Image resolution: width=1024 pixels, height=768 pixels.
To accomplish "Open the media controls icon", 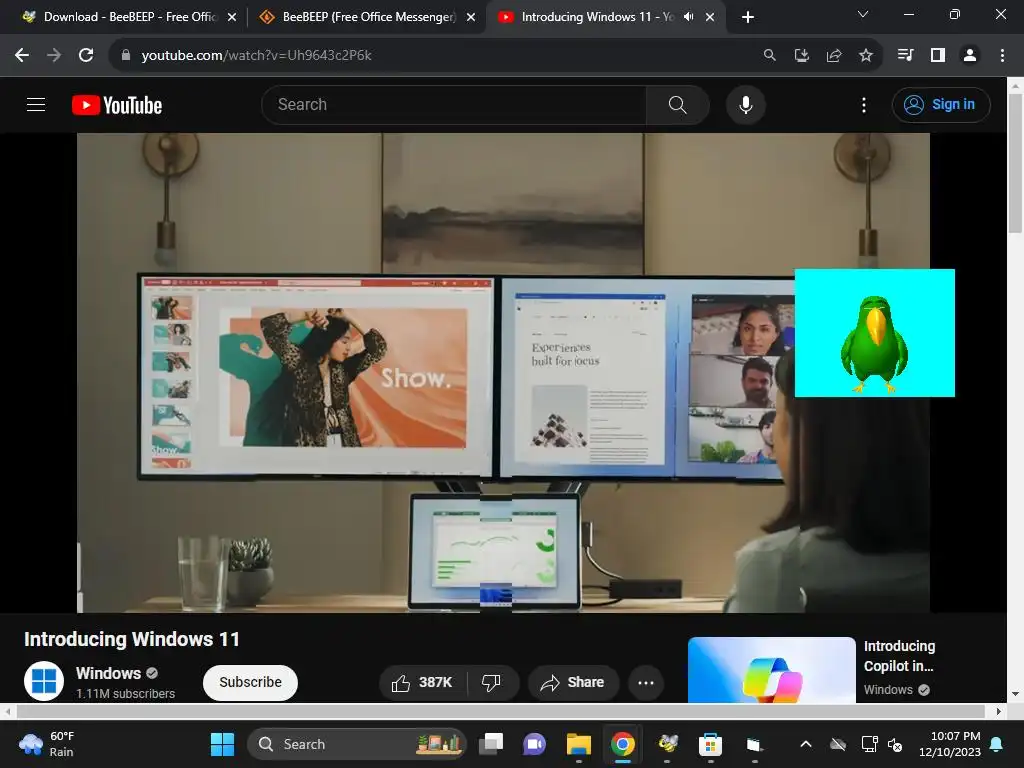I will click(x=905, y=55).
